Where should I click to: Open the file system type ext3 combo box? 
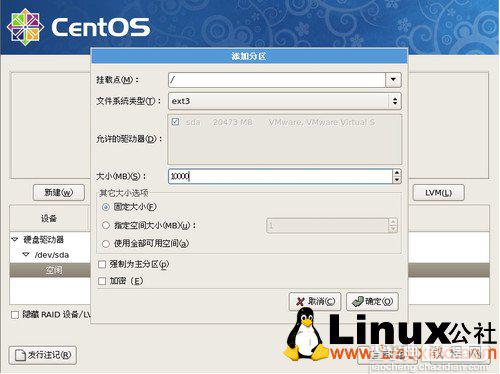click(285, 101)
